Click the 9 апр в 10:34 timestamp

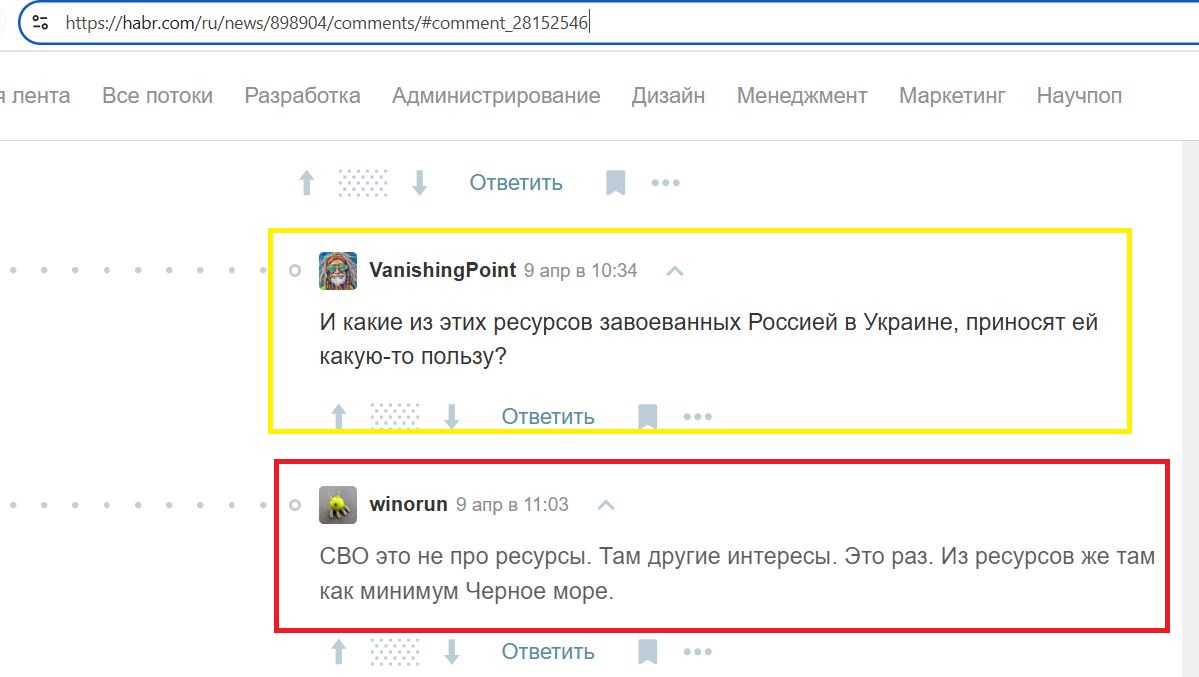pyautogui.click(x=580, y=271)
